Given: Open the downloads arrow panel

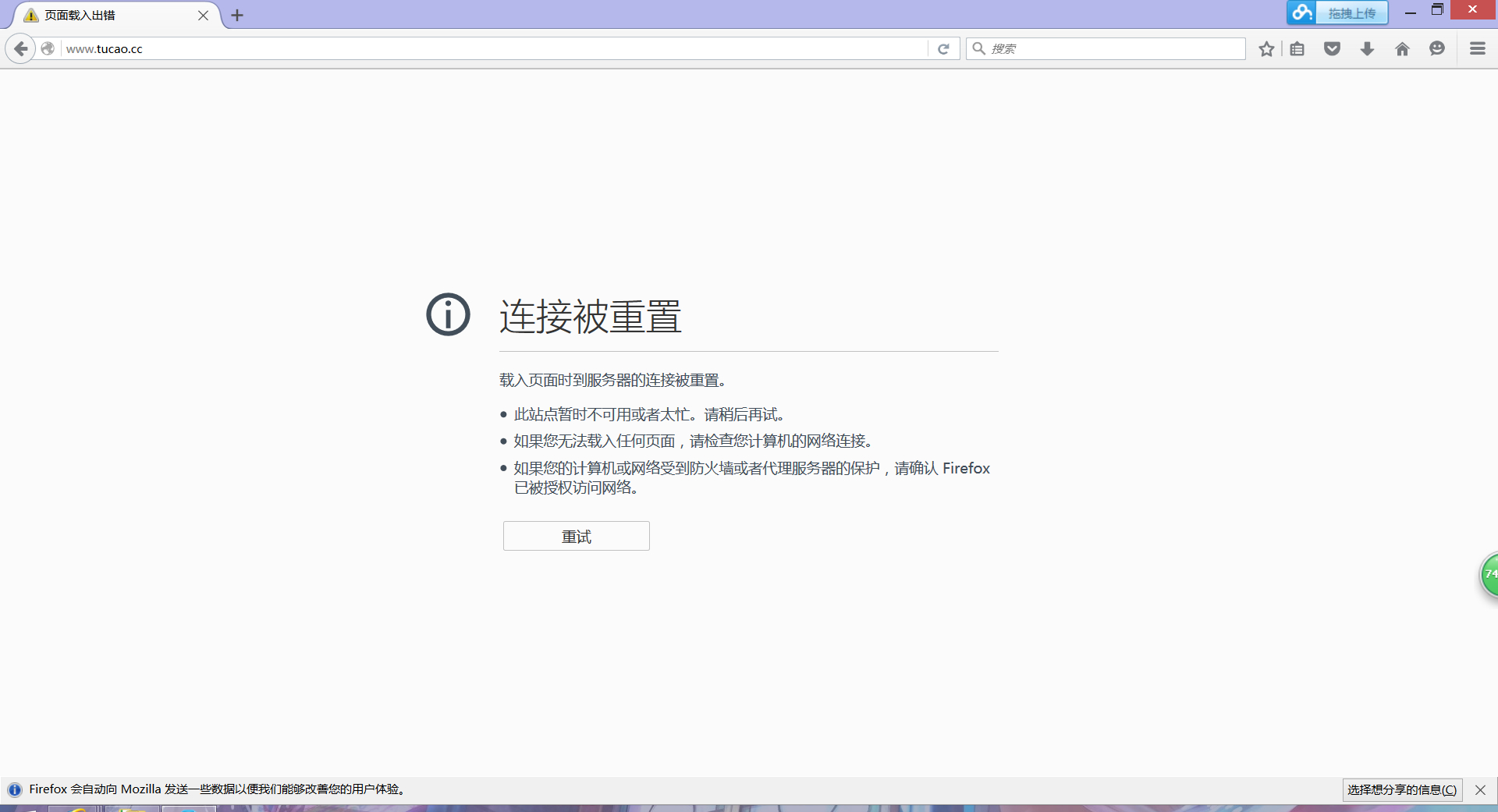Looking at the screenshot, I should click(1367, 49).
